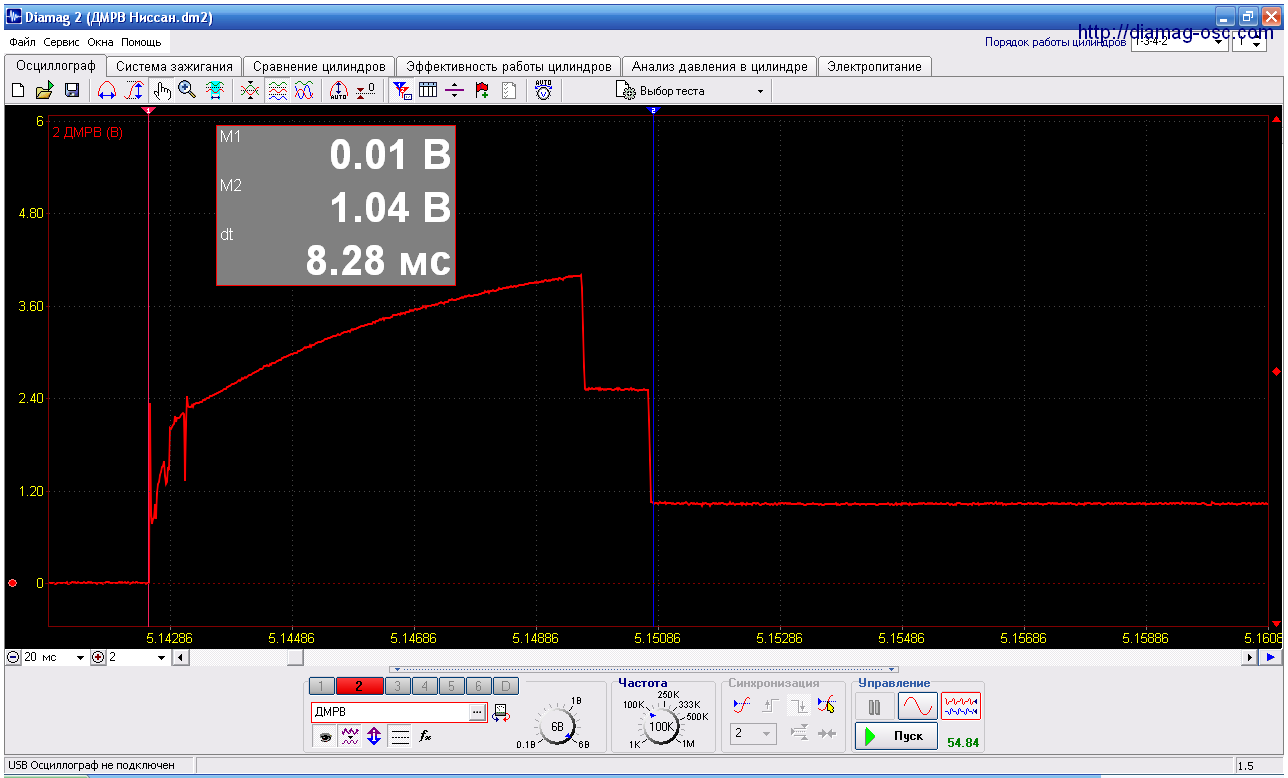Click the measurement cursors divider icon
The image size is (1288, 778).
455,91
